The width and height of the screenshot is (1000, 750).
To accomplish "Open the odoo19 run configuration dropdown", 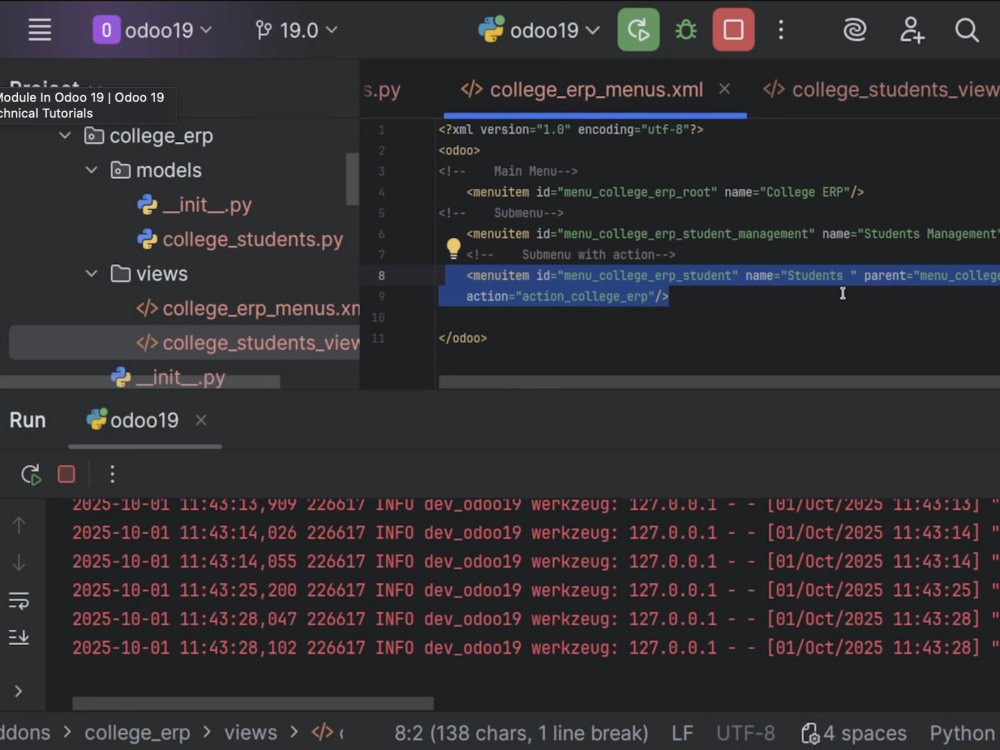I will [540, 30].
